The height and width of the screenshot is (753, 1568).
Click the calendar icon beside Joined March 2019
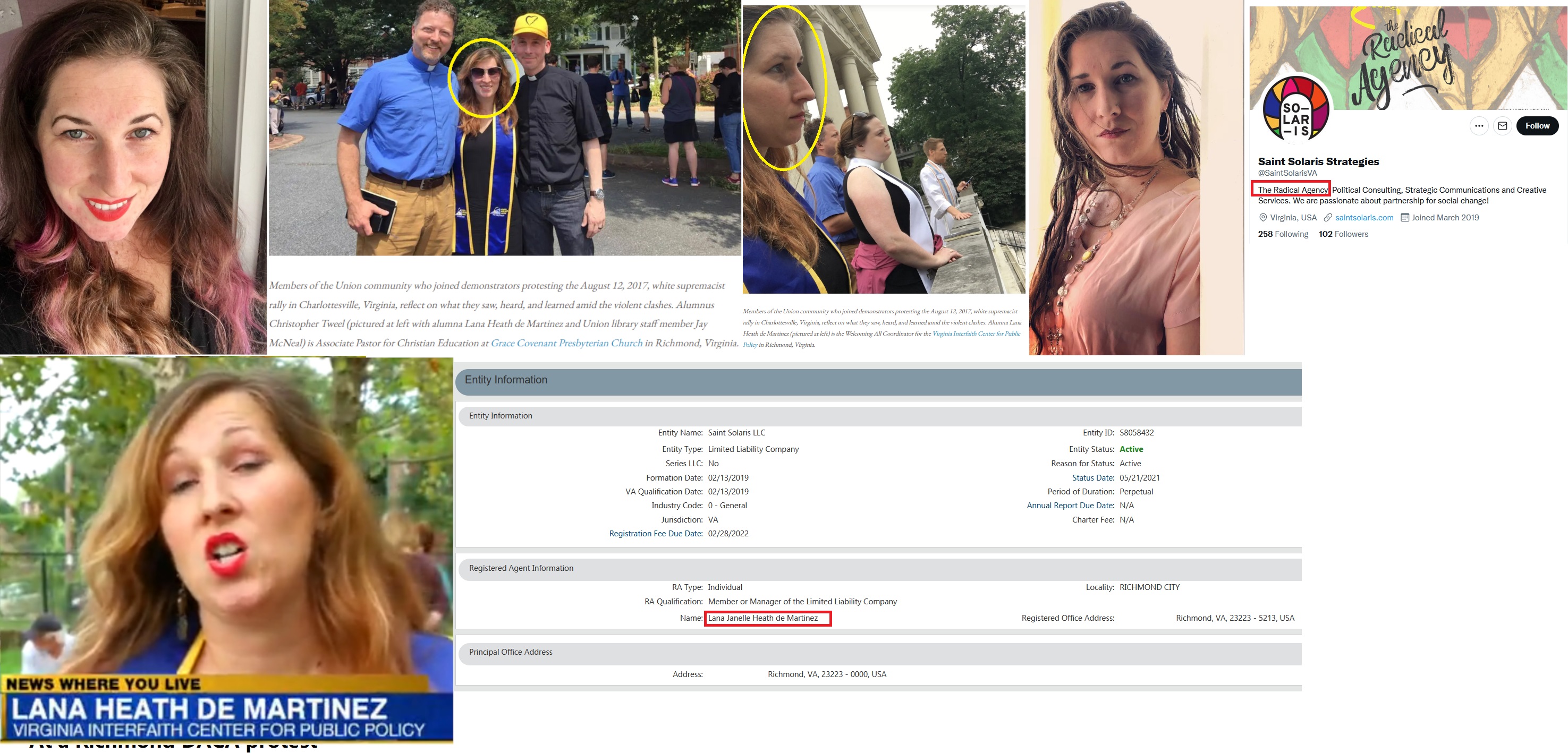click(x=1405, y=218)
